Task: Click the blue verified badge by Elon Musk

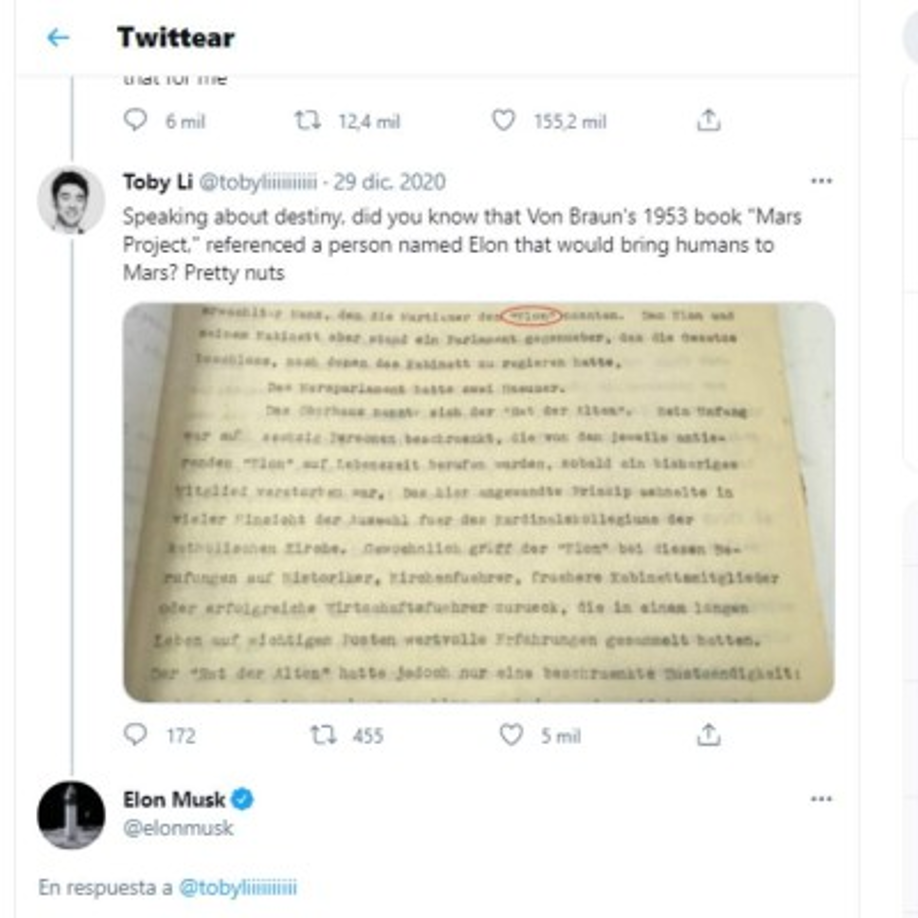Action: (243, 799)
